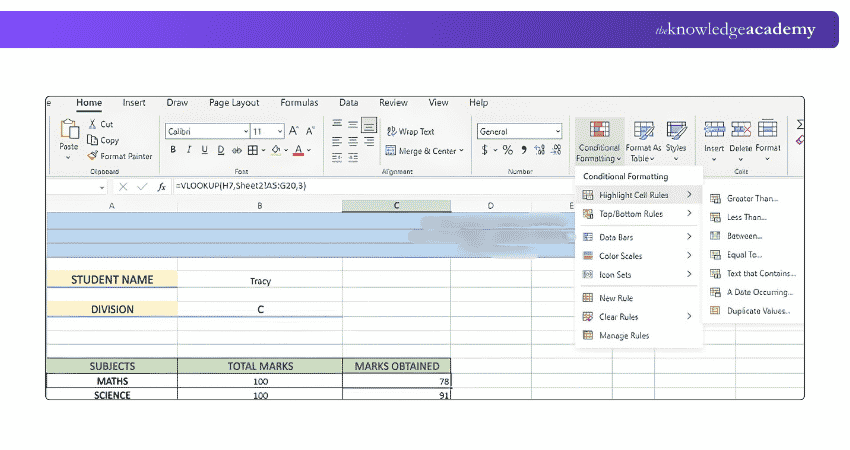Open Format As Table gallery

[643, 141]
